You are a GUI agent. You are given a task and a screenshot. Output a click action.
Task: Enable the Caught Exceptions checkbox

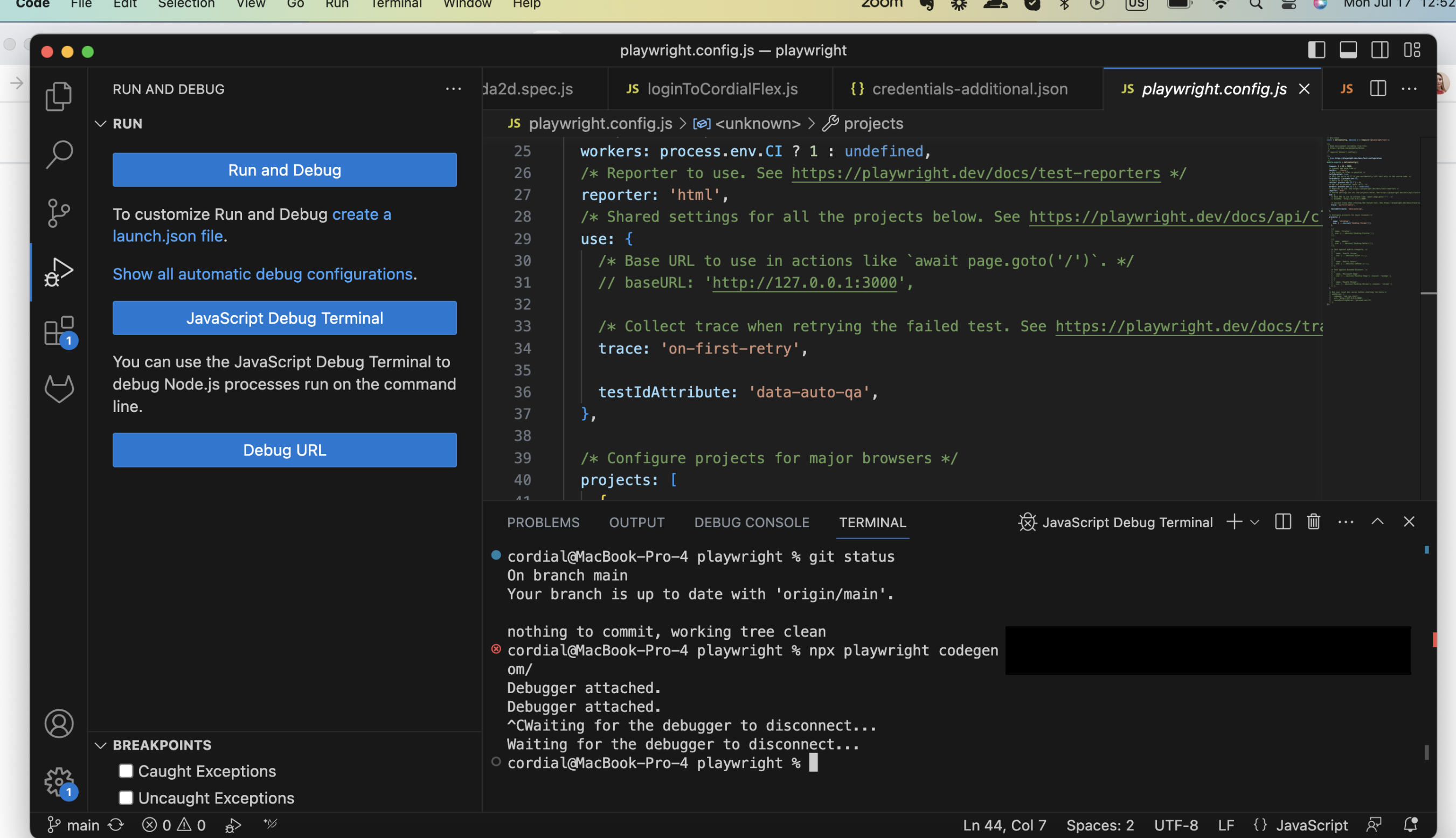pyautogui.click(x=126, y=771)
